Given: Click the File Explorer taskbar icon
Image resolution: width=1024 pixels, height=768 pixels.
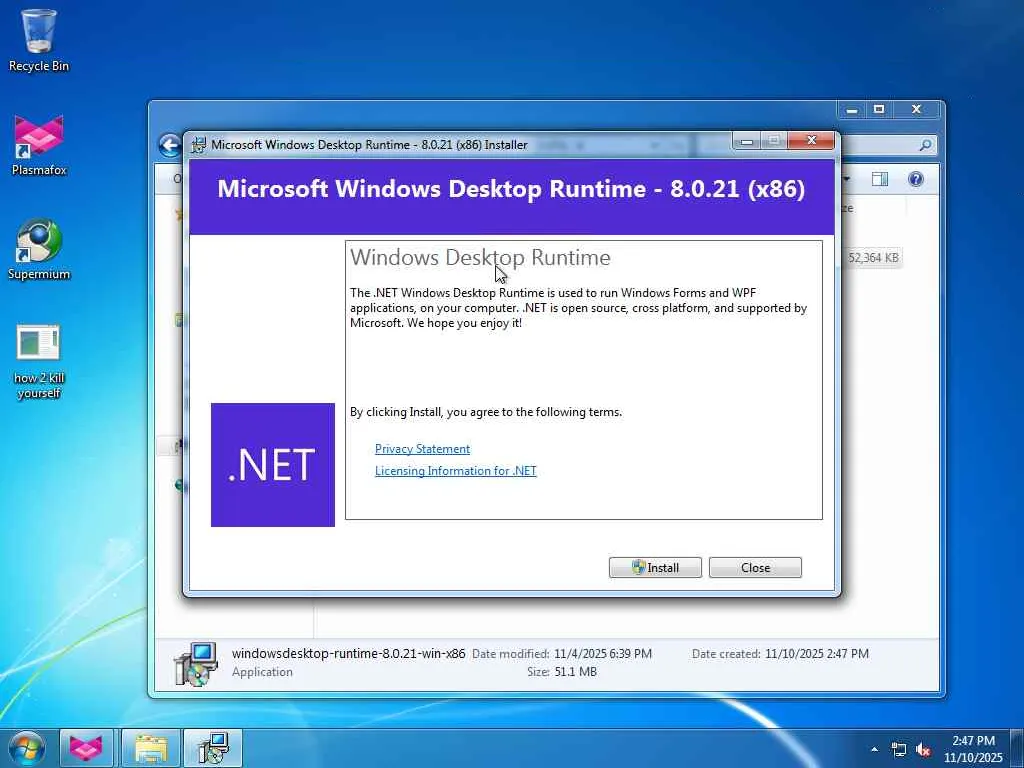Looking at the screenshot, I should point(150,748).
